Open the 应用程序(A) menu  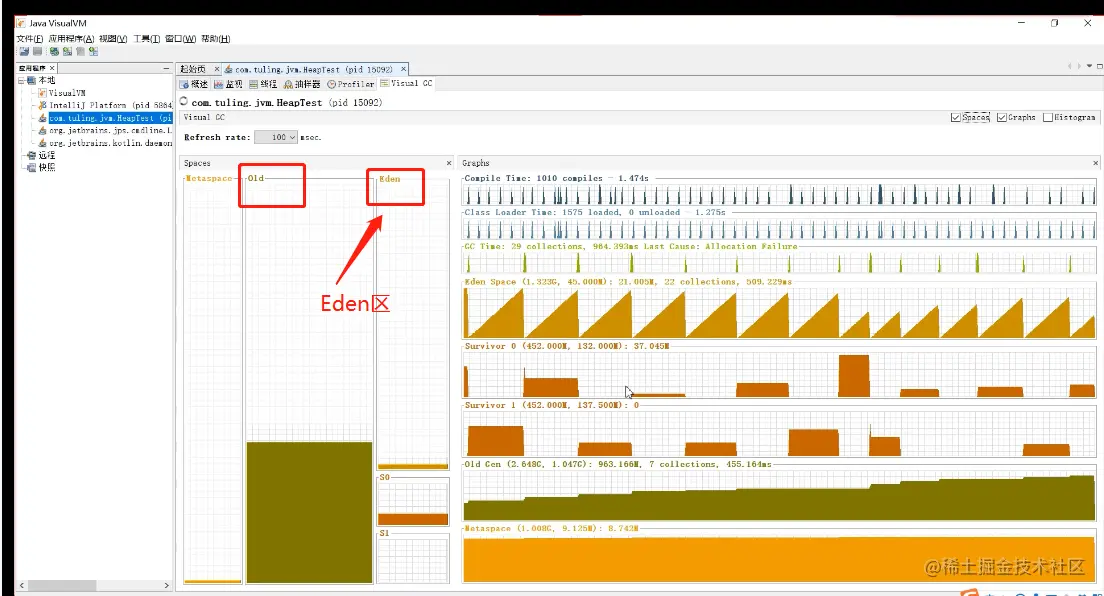point(71,39)
